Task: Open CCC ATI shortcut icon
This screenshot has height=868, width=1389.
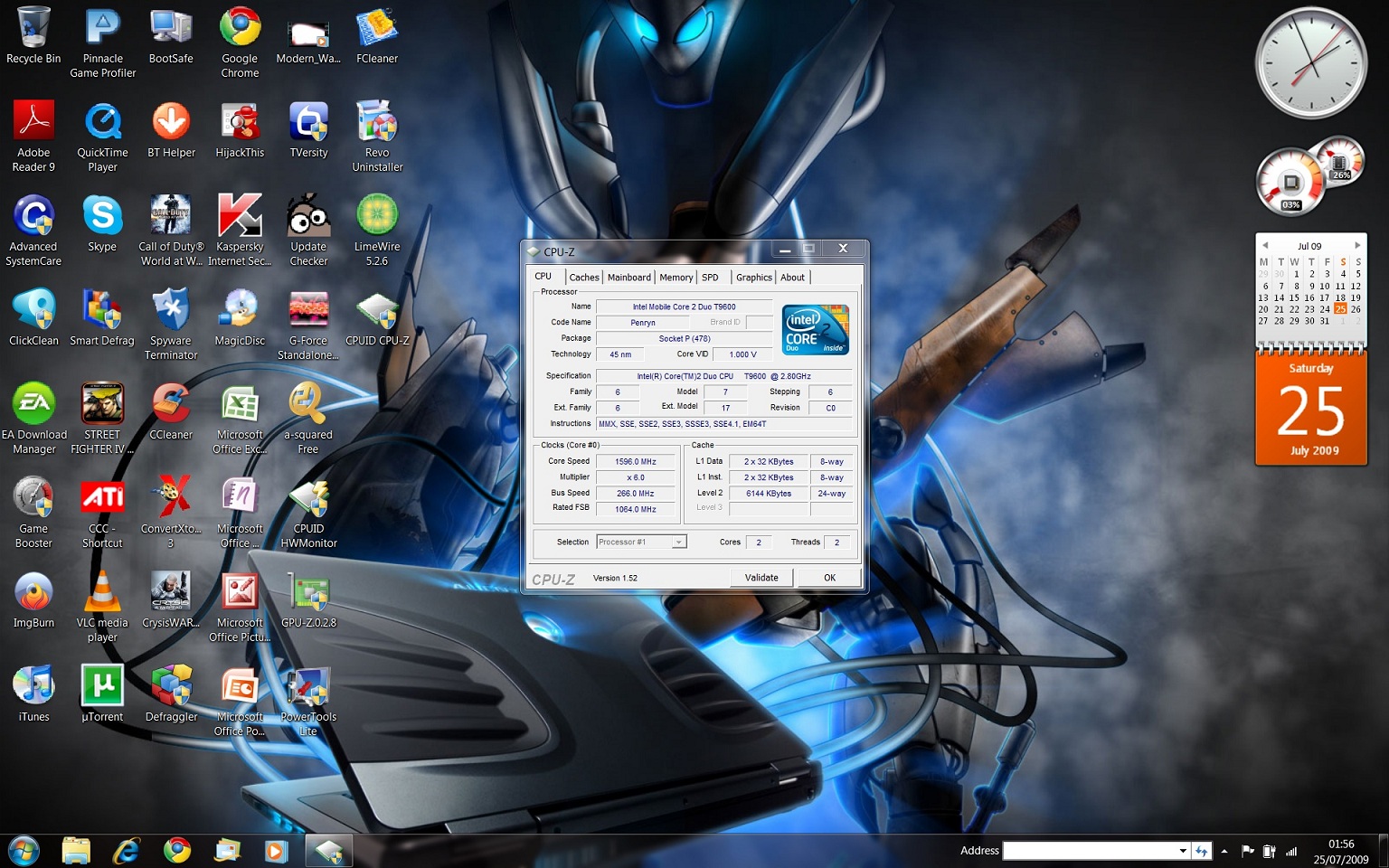Action: pos(102,512)
